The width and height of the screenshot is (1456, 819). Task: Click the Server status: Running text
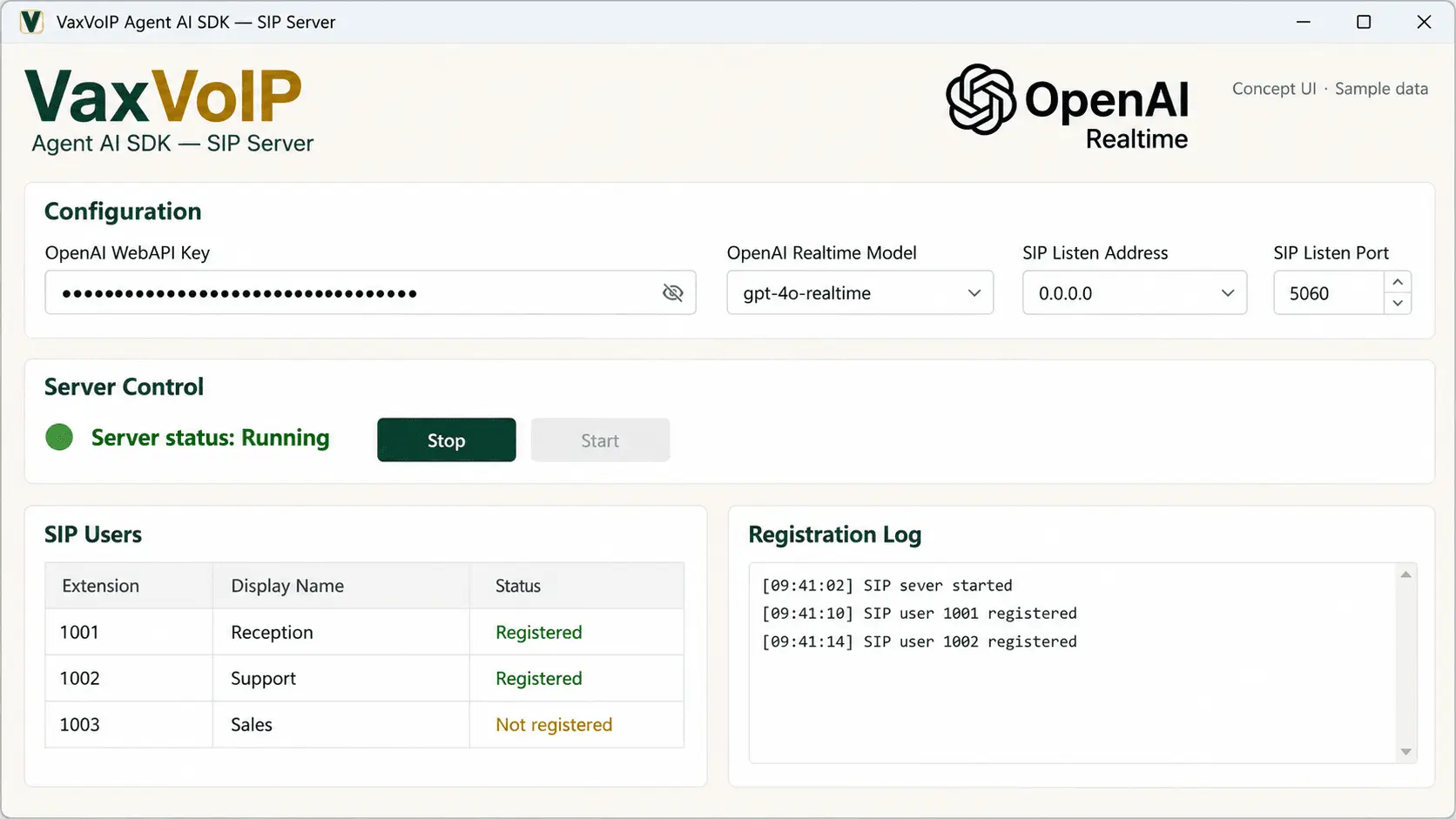210,438
